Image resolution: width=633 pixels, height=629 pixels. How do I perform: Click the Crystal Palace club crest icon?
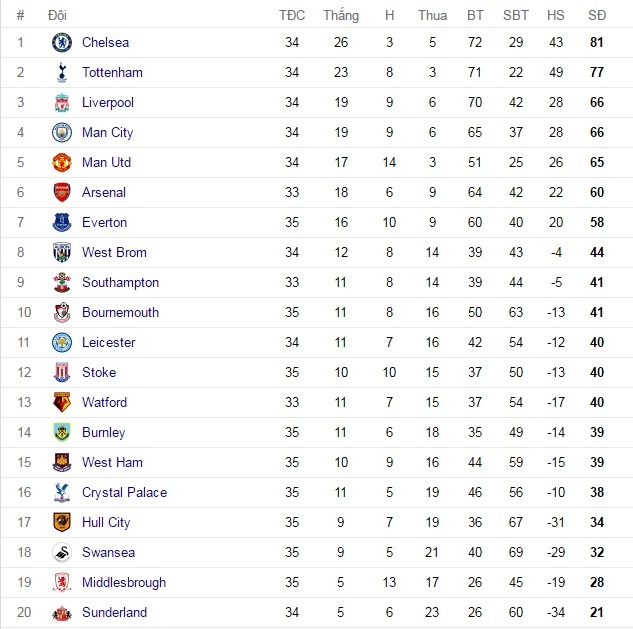coord(62,493)
